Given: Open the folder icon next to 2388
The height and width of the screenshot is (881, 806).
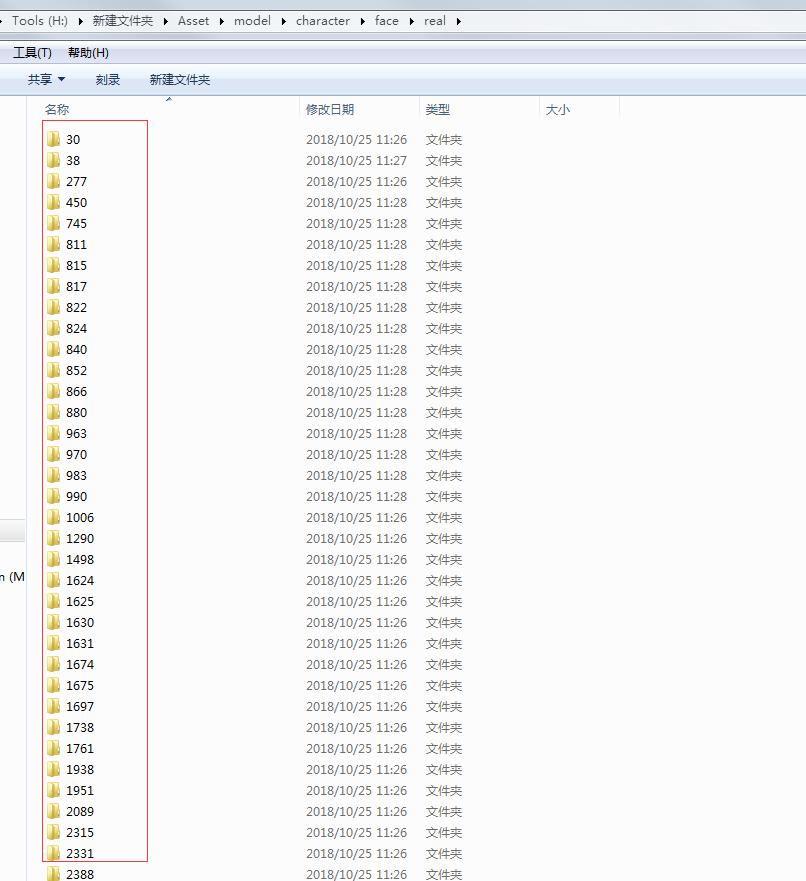Looking at the screenshot, I should coord(53,874).
